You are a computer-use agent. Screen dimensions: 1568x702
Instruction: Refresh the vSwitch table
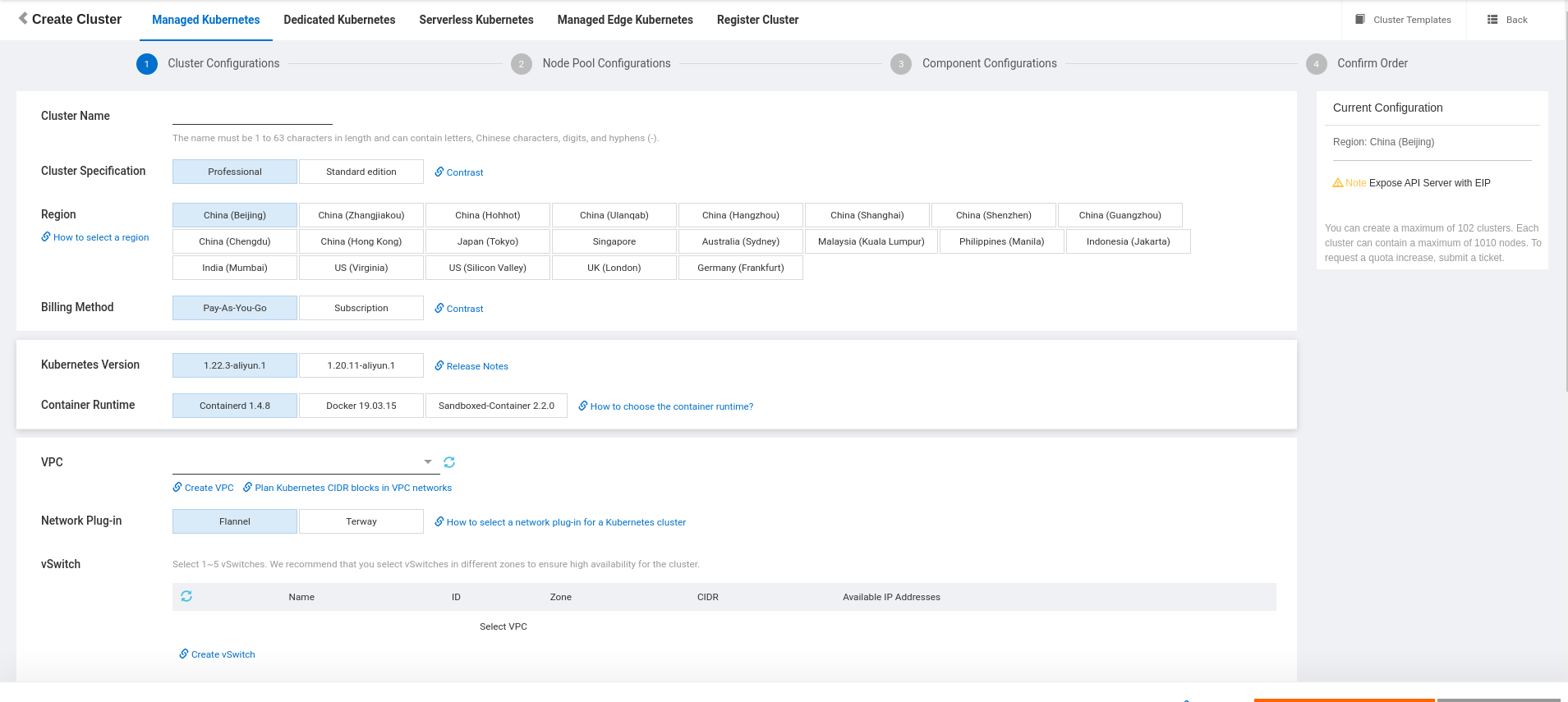186,596
